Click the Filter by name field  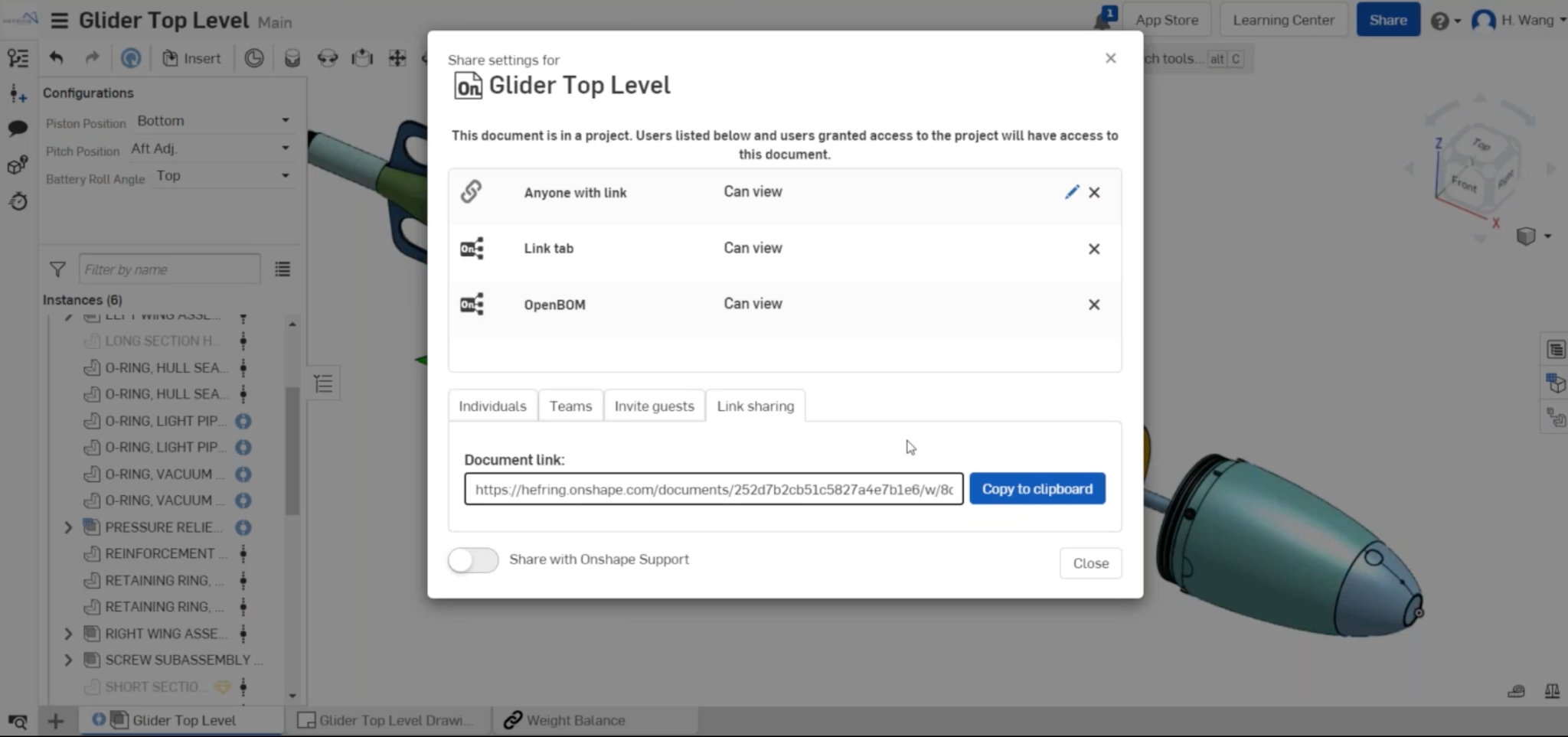[169, 269]
